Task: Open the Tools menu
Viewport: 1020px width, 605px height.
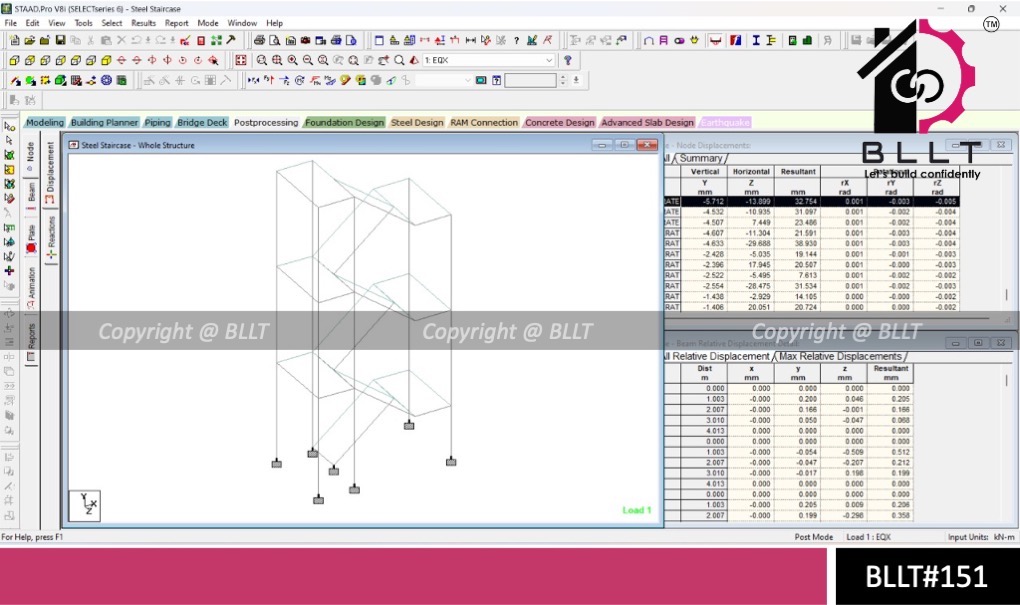Action: tap(83, 23)
